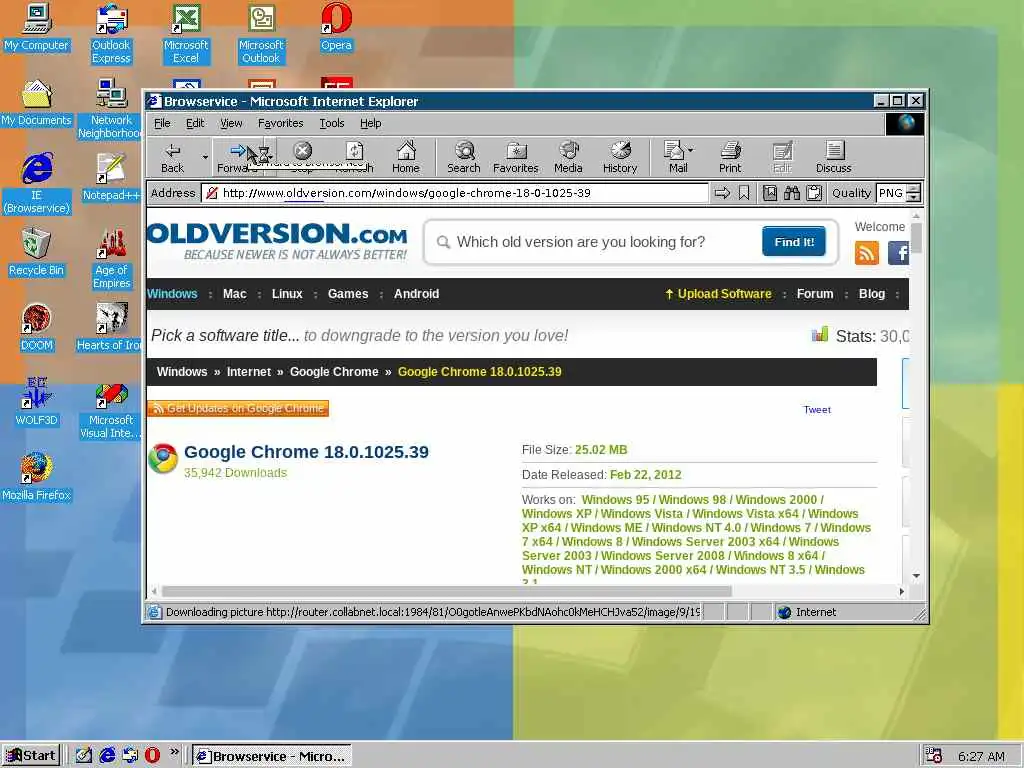Screen dimensions: 1024x768
Task: Click the Google Chrome 18.0.1025.39 title
Action: [306, 452]
